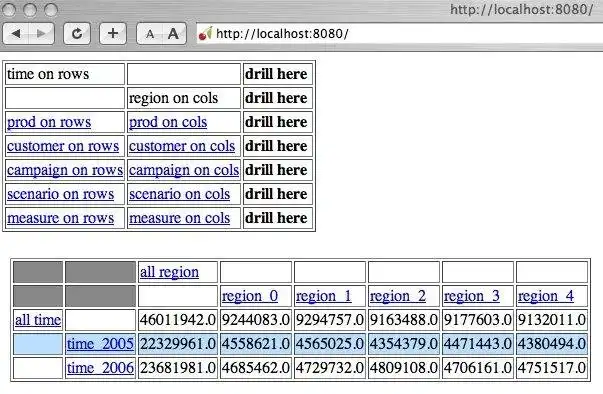Open the 'prod on rows' link
Screen dimensions: 603x394
click(49, 122)
